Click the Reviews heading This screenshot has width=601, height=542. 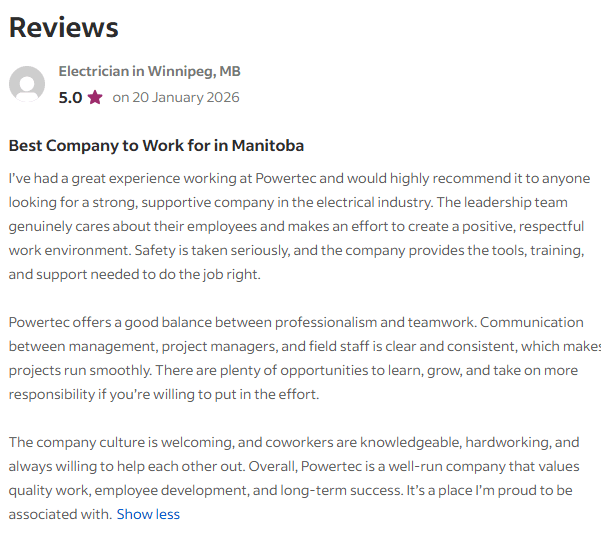click(x=64, y=28)
